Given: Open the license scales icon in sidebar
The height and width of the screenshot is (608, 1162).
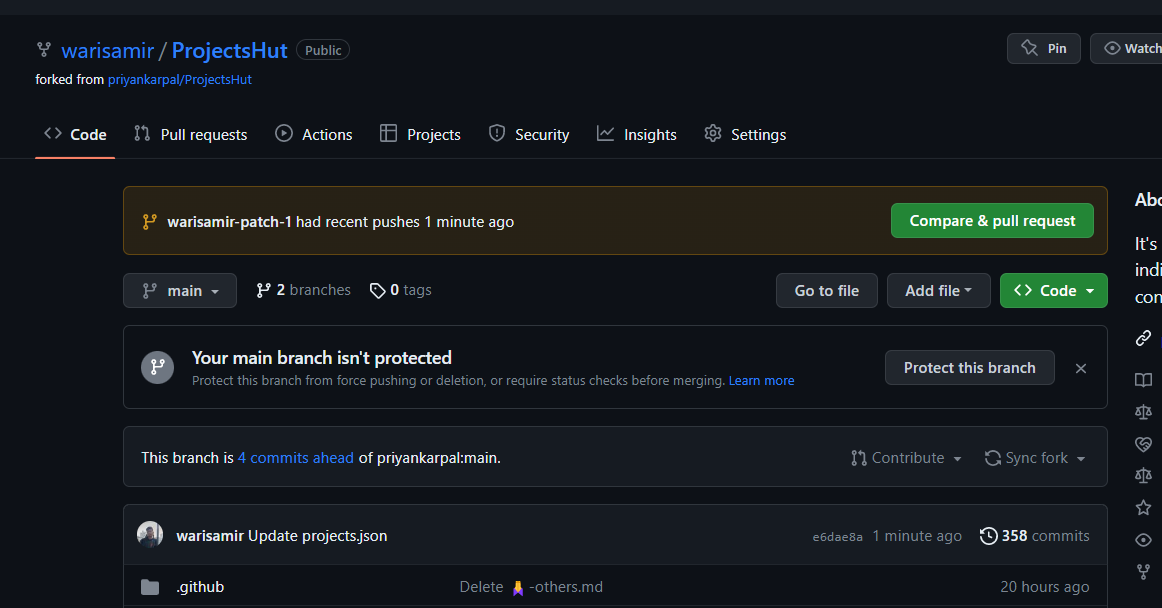Looking at the screenshot, I should [x=1143, y=411].
